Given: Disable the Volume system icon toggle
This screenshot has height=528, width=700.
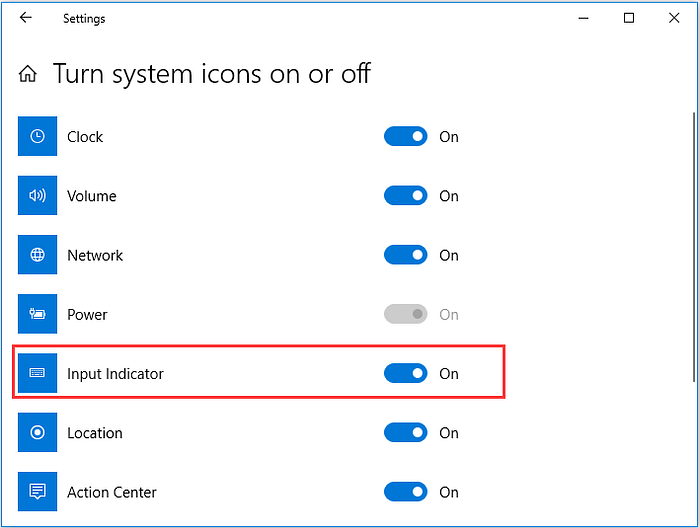Looking at the screenshot, I should (405, 195).
